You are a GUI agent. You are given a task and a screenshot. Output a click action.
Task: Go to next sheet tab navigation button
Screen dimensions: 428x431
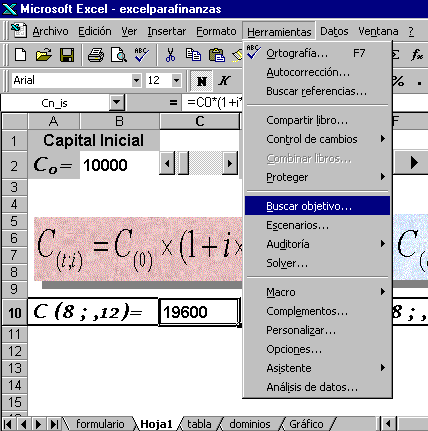point(39,424)
